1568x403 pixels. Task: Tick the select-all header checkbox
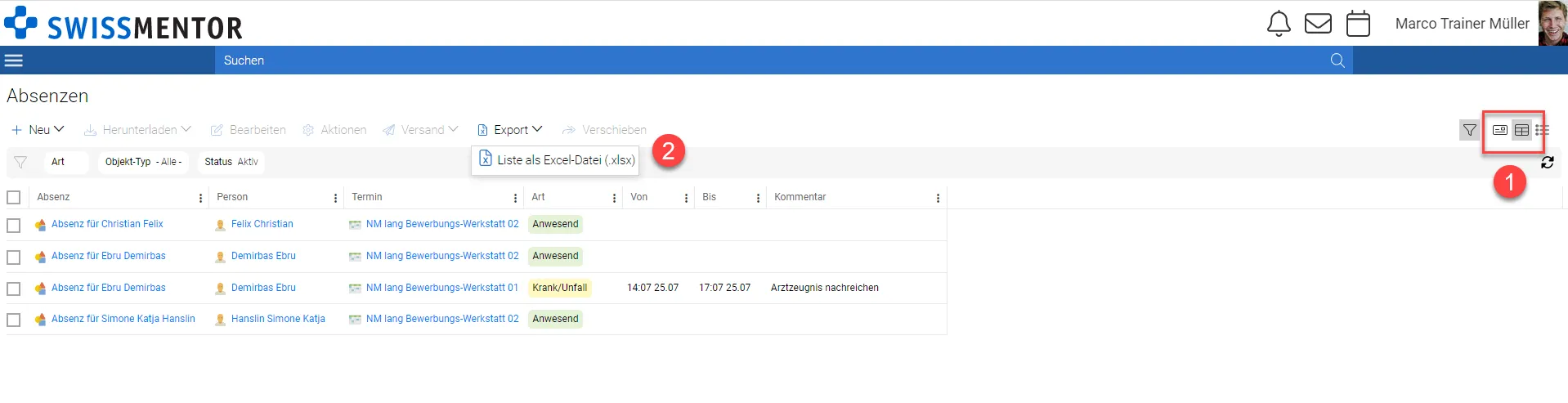[x=13, y=197]
